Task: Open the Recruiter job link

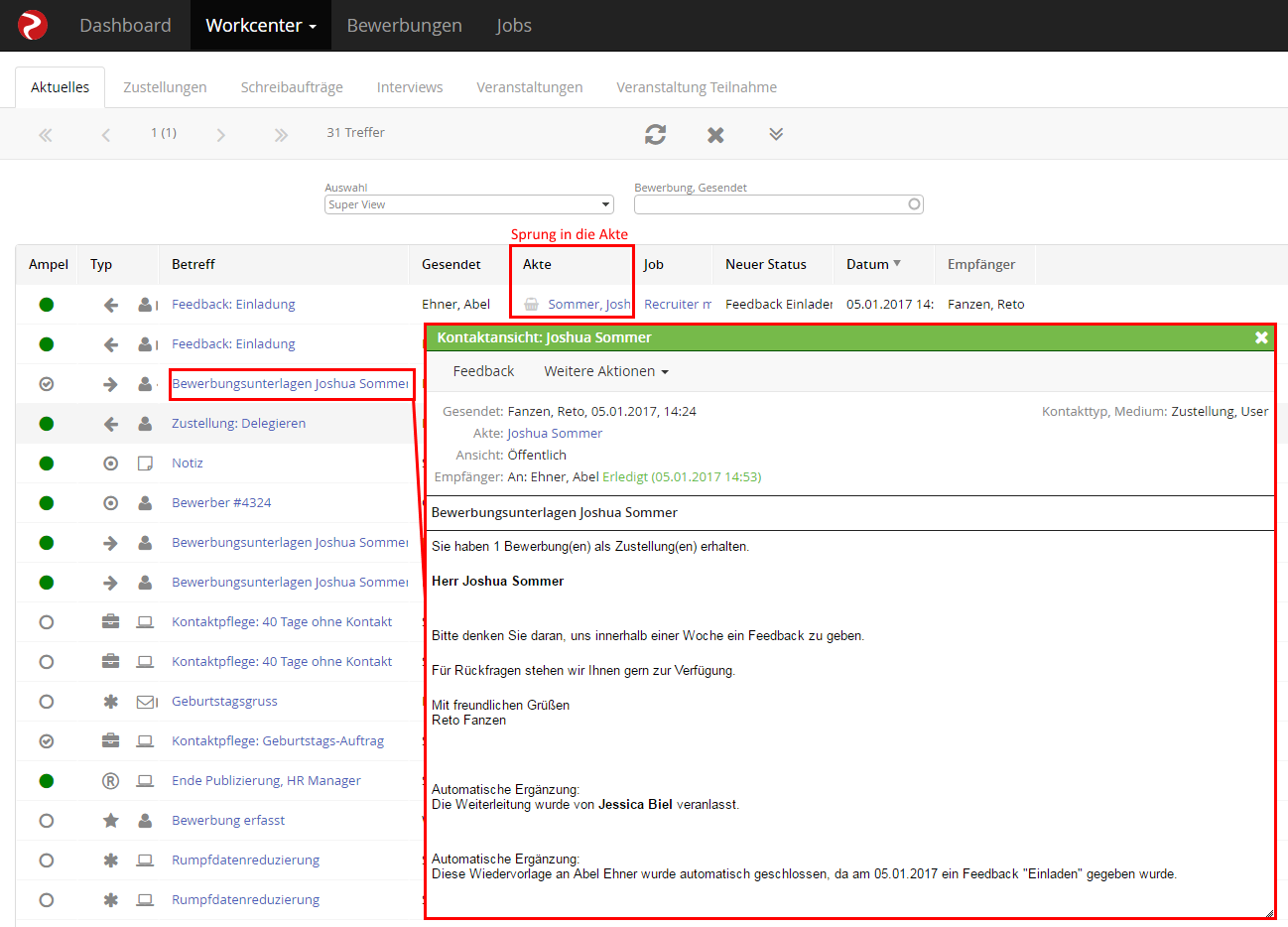Action: 678,304
